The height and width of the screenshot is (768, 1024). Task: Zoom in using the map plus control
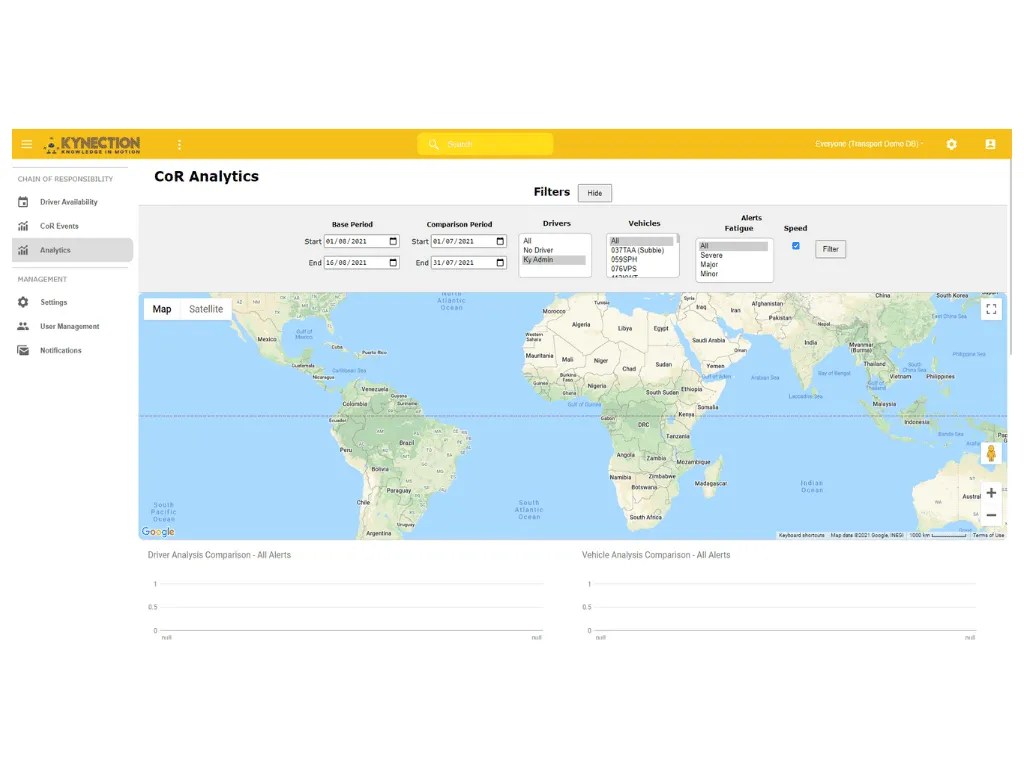pyautogui.click(x=991, y=492)
